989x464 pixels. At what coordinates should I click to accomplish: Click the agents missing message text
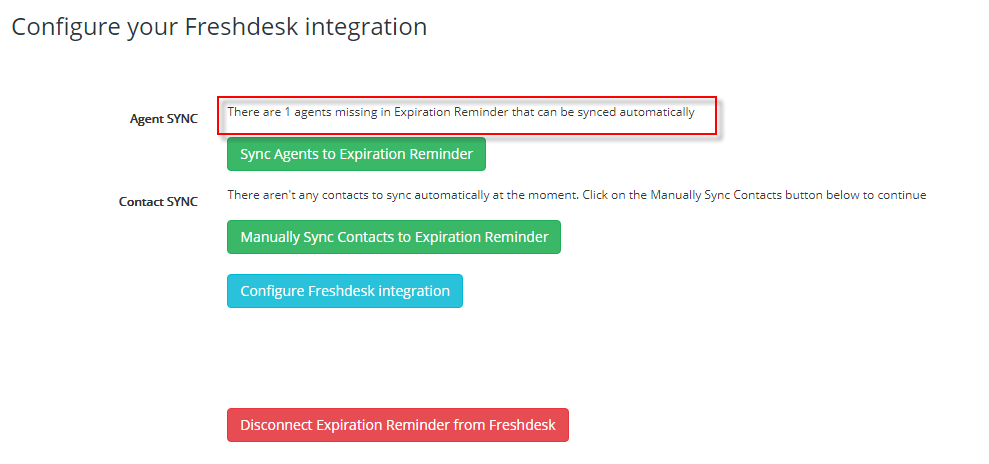[x=460, y=112]
